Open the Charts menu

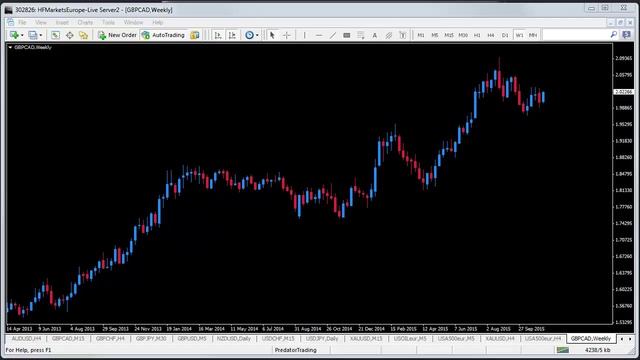[85, 22]
